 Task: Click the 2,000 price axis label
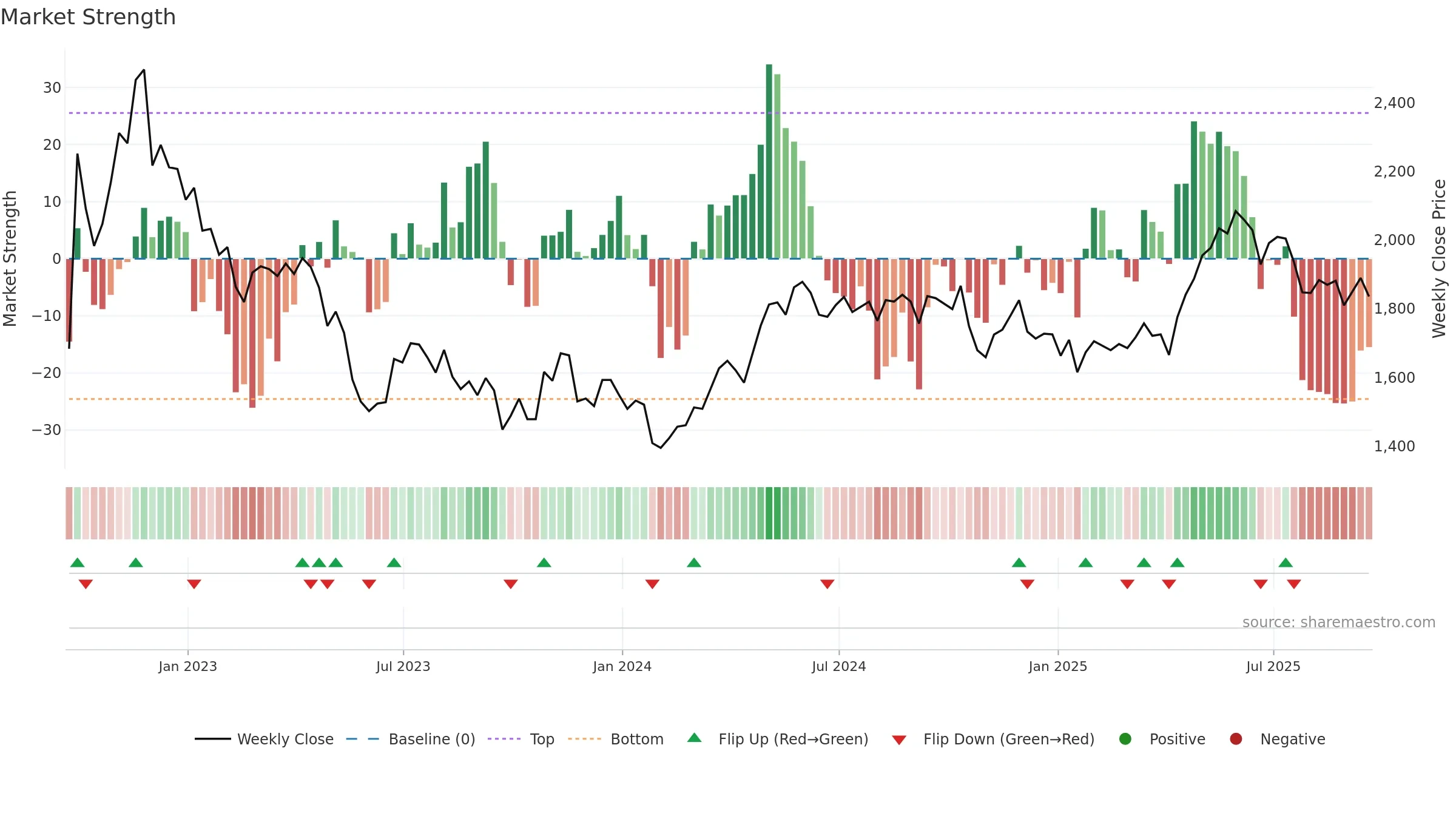1394,240
